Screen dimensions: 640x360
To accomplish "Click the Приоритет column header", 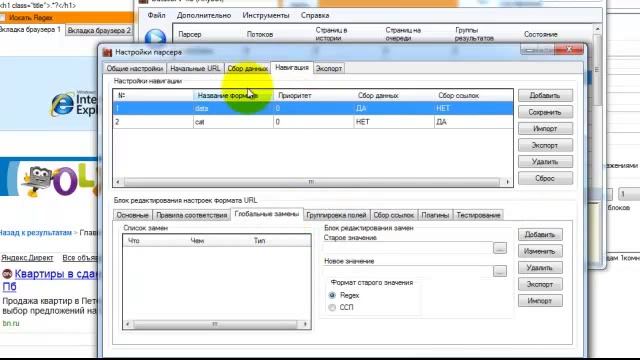I will [x=313, y=96].
